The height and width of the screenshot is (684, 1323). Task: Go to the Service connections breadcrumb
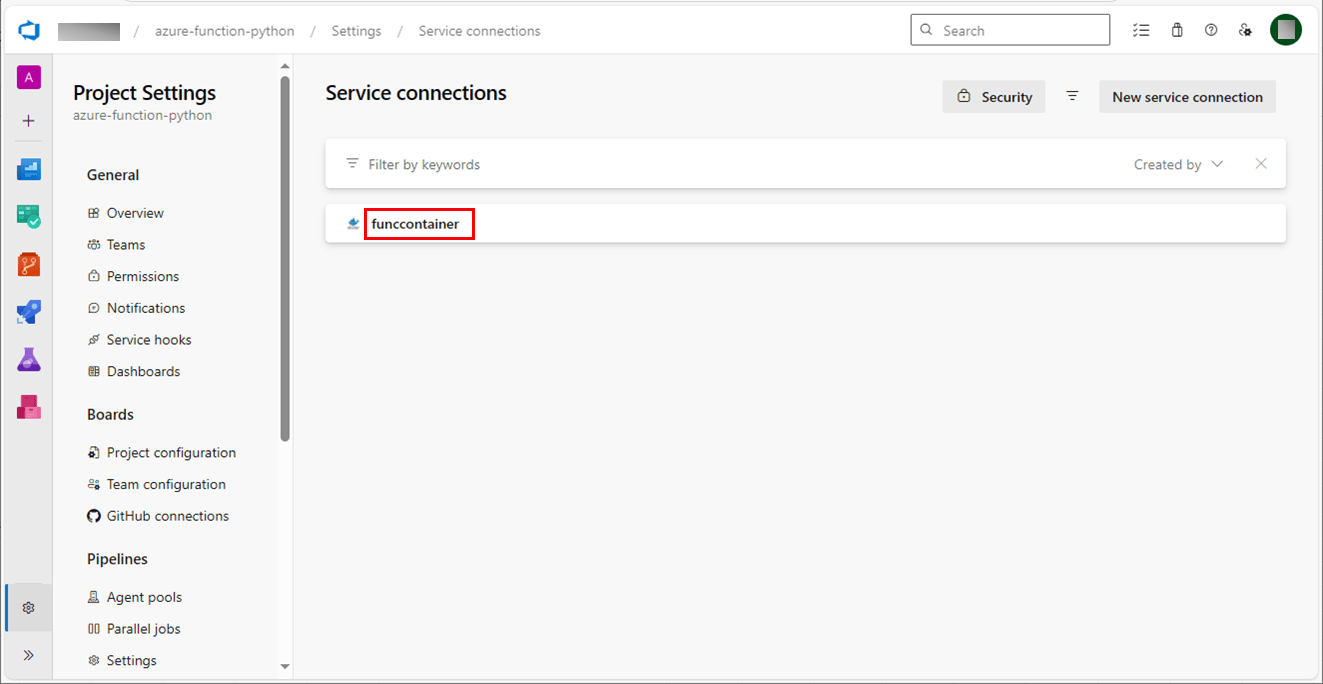click(480, 31)
